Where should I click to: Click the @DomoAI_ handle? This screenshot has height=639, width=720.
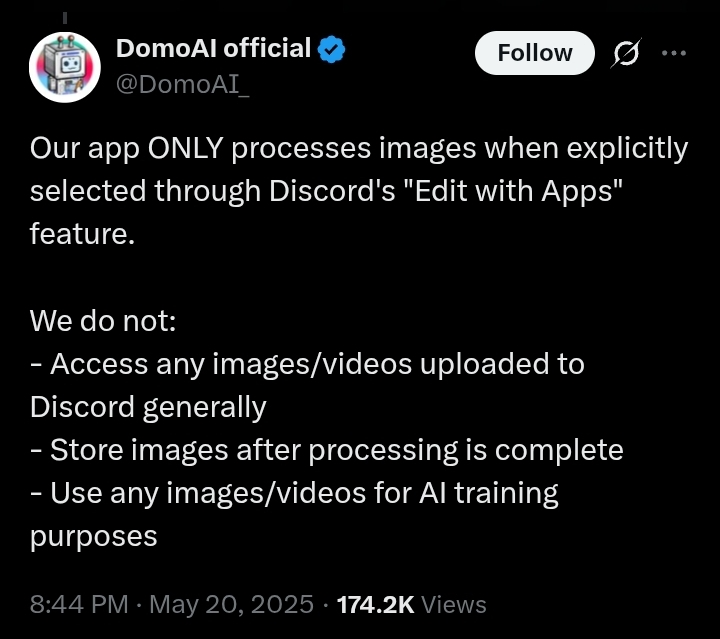pos(183,84)
